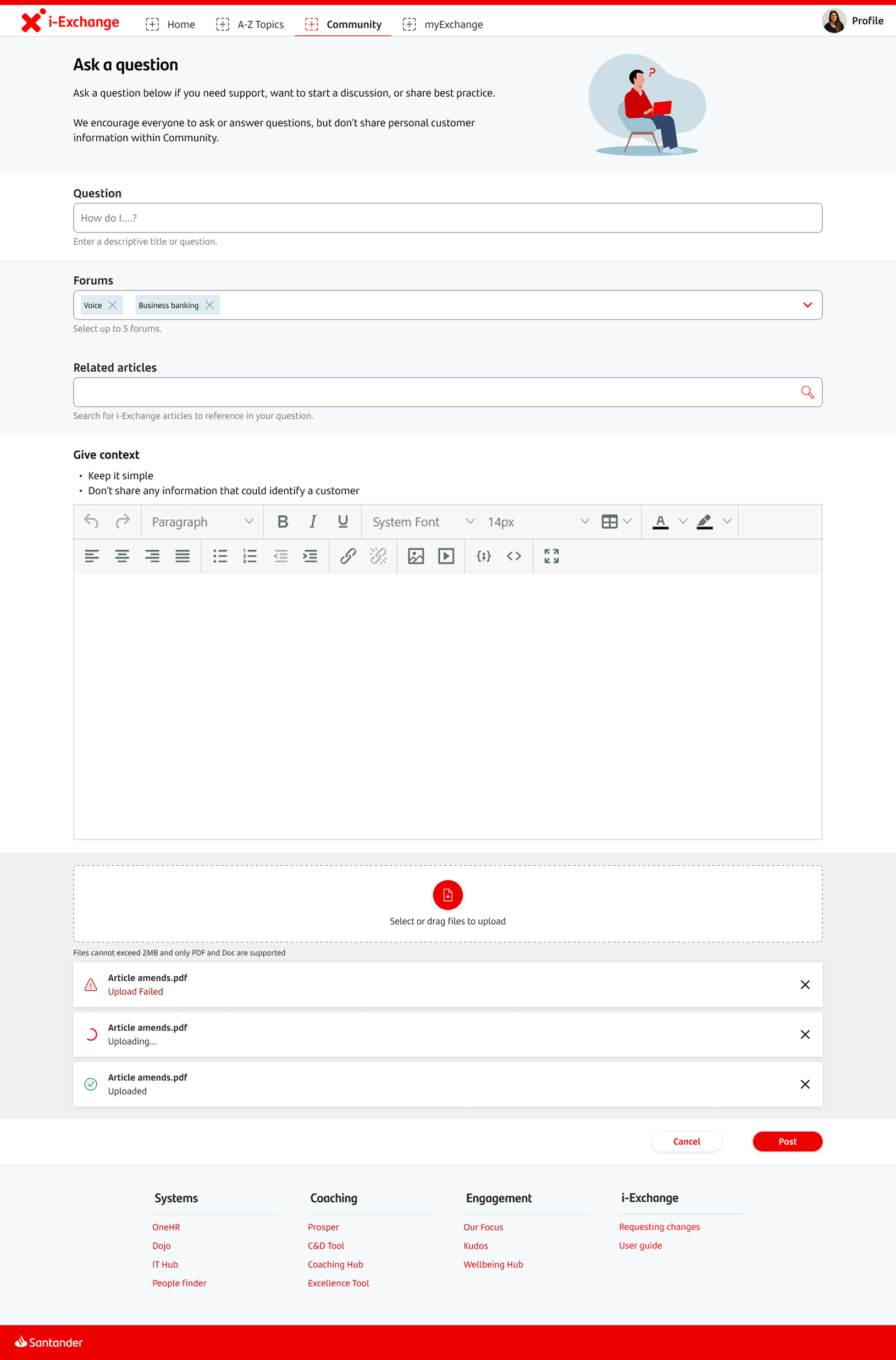Click the Upload Failed warning icon
The width and height of the screenshot is (896, 1360).
pyautogui.click(x=91, y=985)
